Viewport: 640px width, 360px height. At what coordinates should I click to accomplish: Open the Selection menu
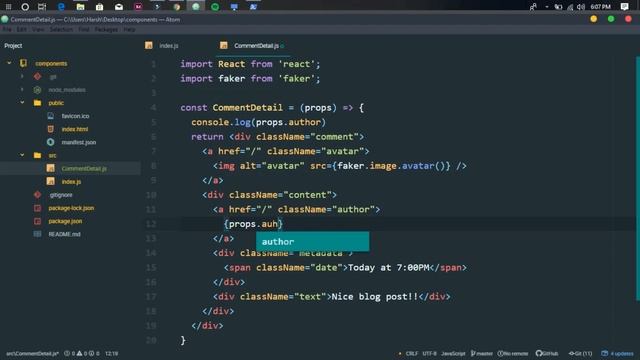(61, 29)
